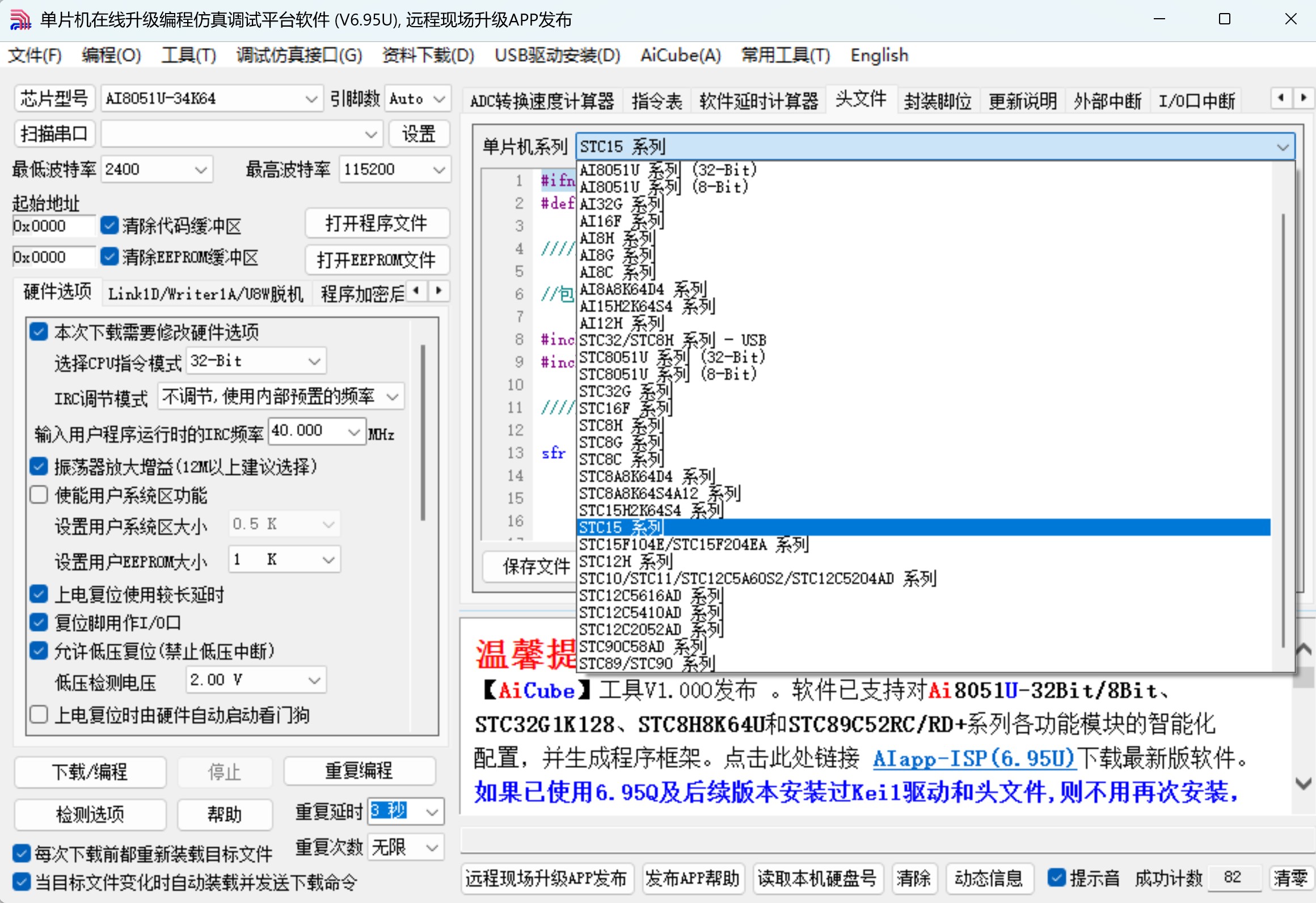Open the AIapp-ISP(6.95U) download link

click(x=974, y=758)
